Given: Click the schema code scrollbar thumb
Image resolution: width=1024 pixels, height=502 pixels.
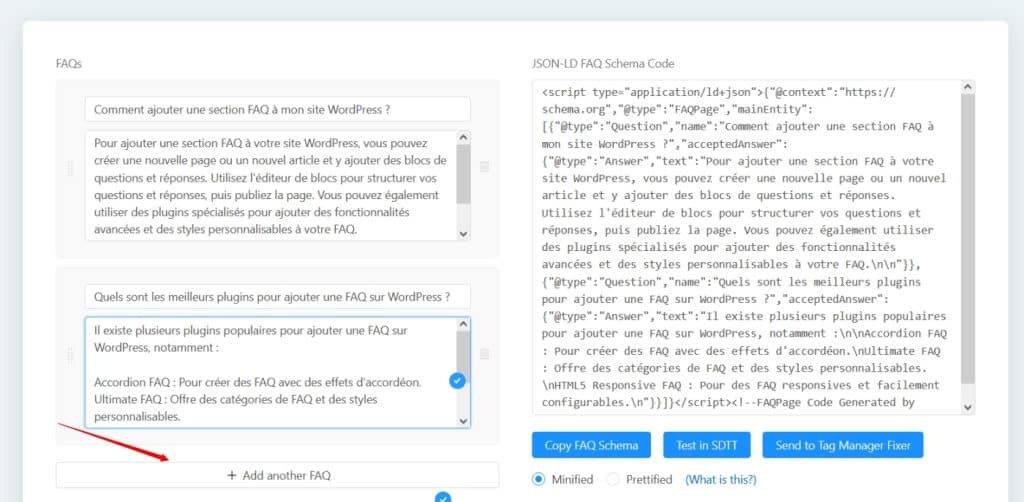Looking at the screenshot, I should pyautogui.click(x=968, y=238).
